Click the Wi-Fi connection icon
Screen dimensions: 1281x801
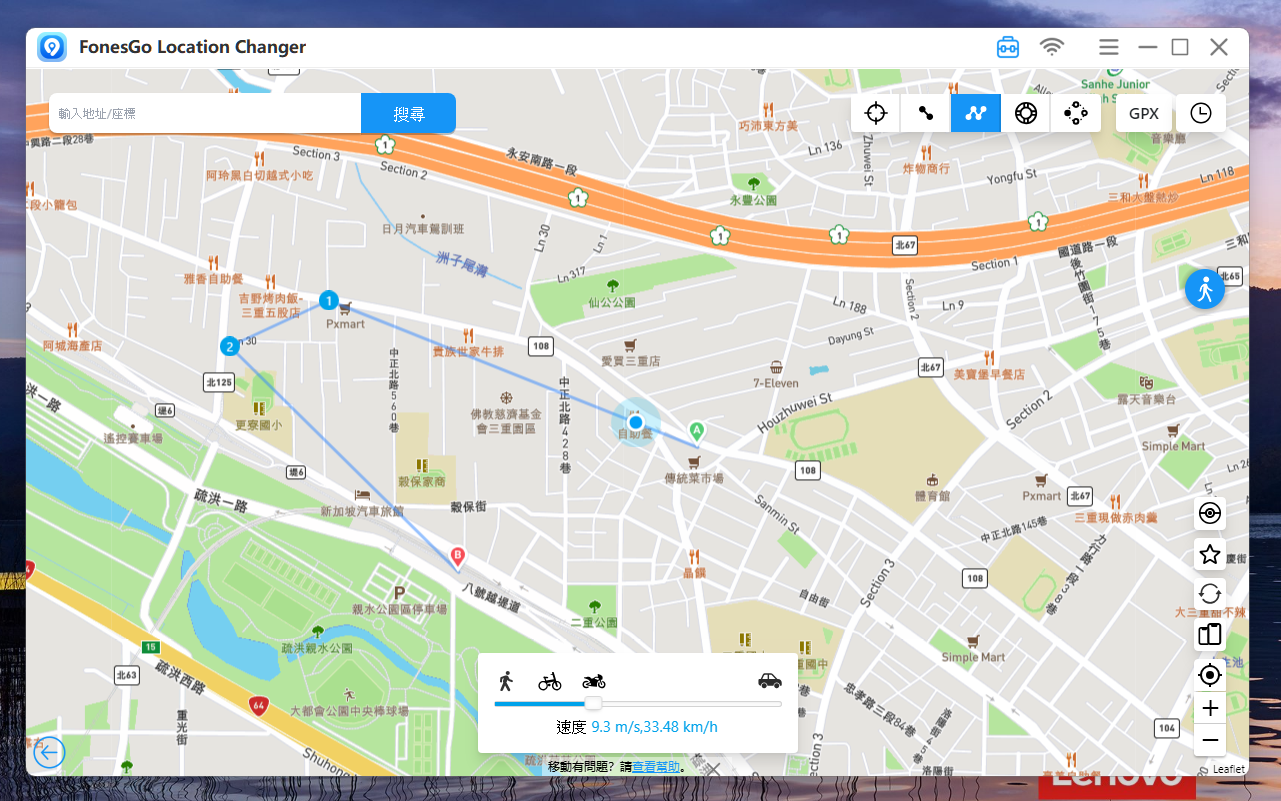tap(1051, 47)
